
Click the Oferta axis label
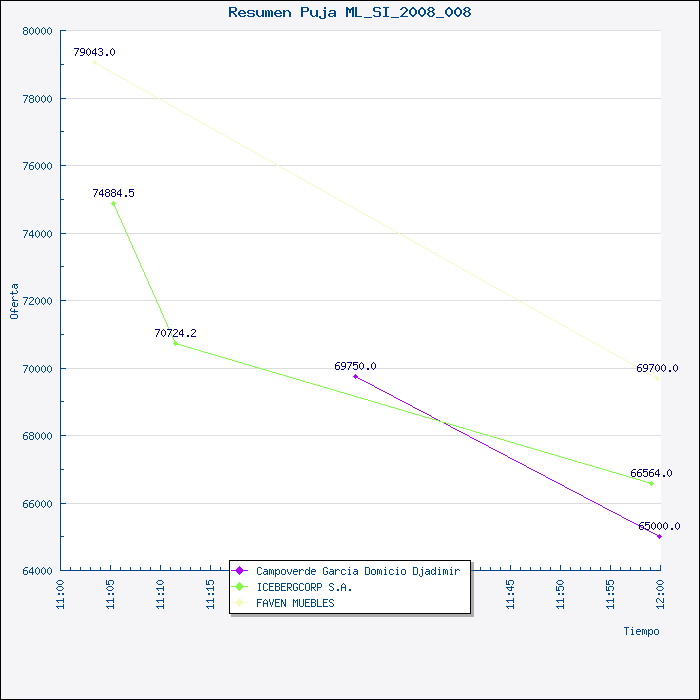pyautogui.click(x=14, y=301)
